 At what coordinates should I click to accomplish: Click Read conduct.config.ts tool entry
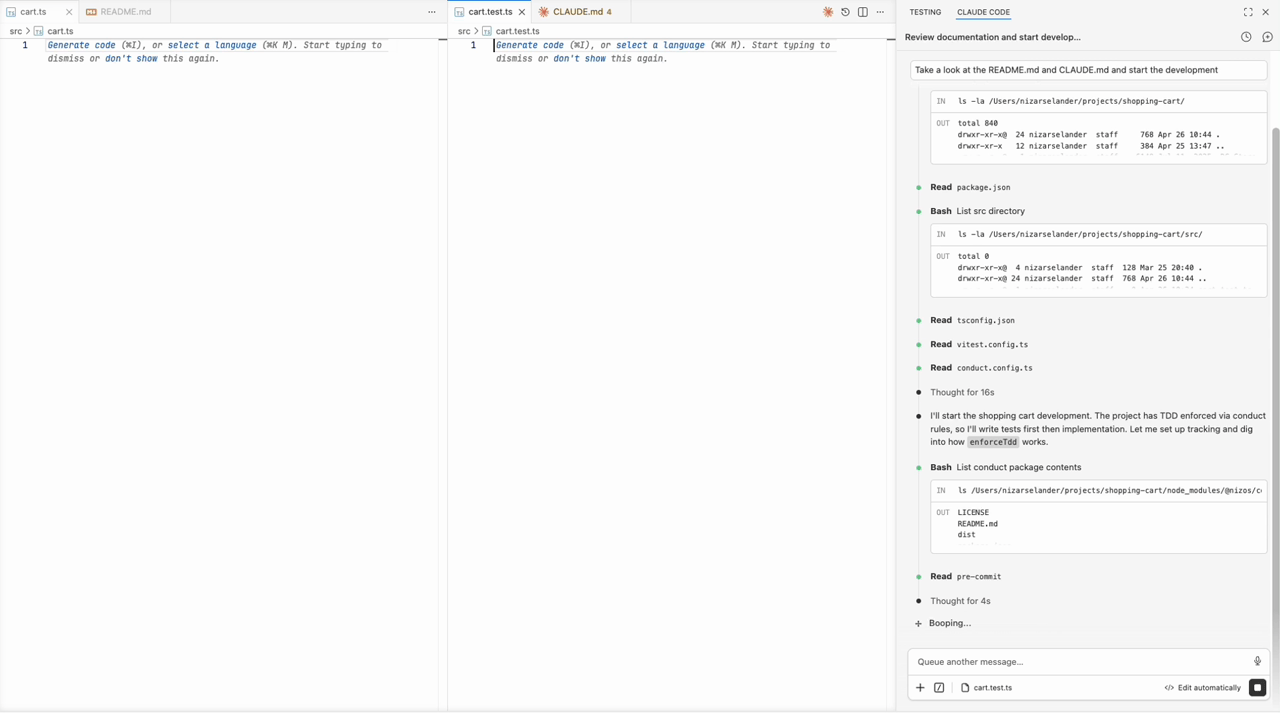click(x=981, y=368)
